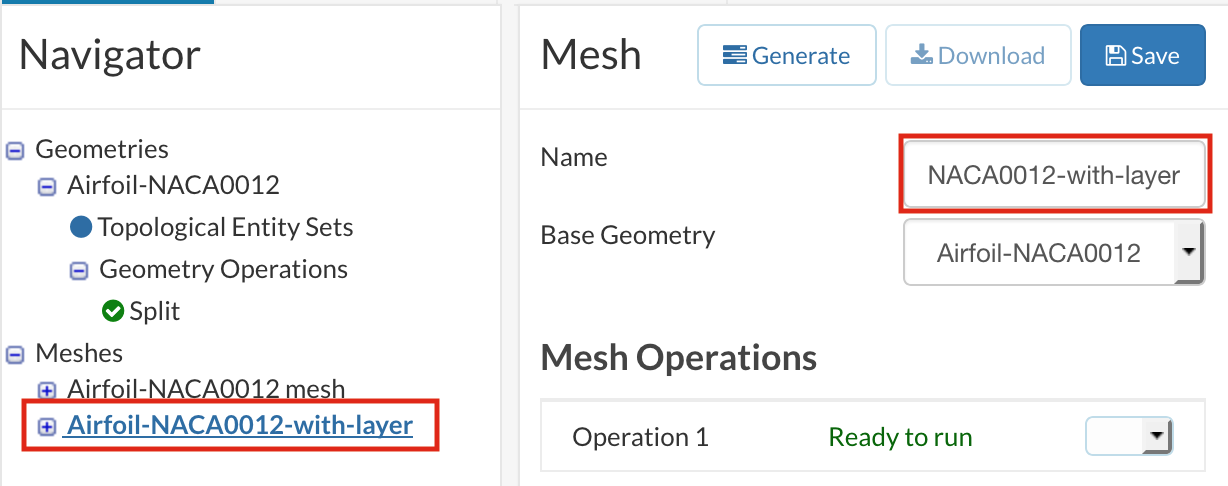Screen dimensions: 1228x486
Task: Select Geometry Operations in the tree
Action: pyautogui.click(x=223, y=270)
